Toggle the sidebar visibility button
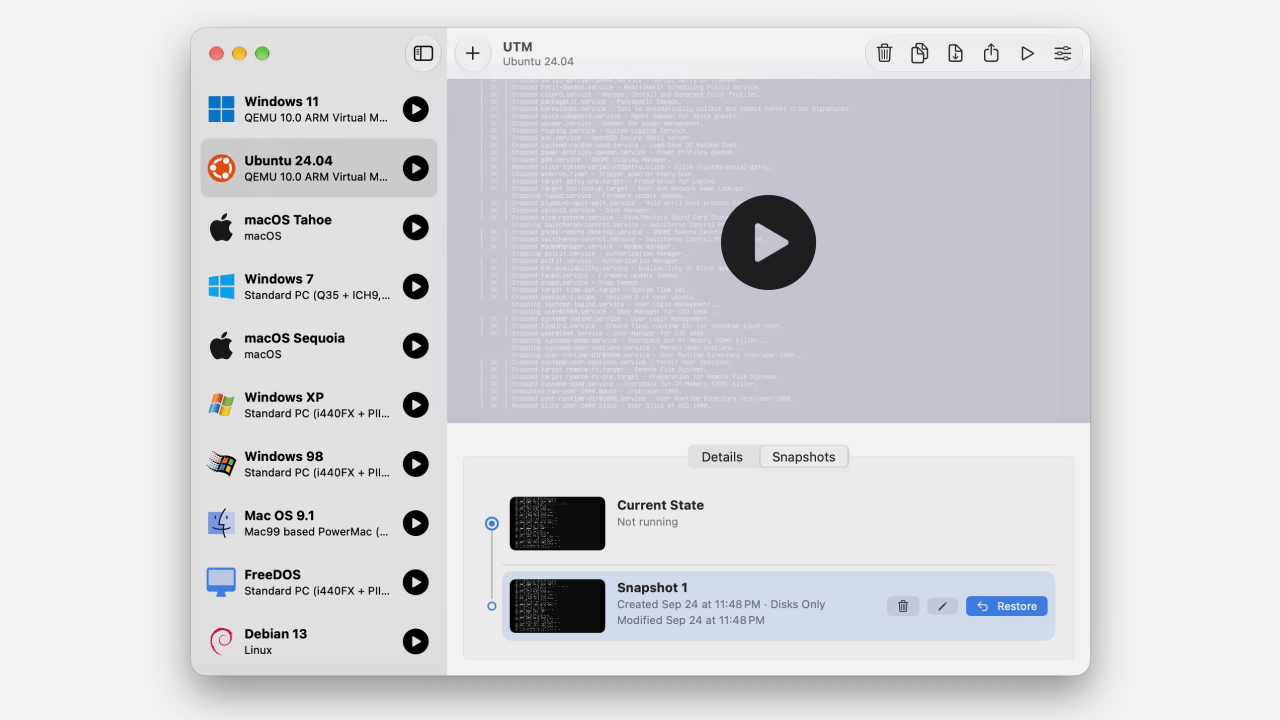Viewport: 1280px width, 720px height. tap(423, 53)
